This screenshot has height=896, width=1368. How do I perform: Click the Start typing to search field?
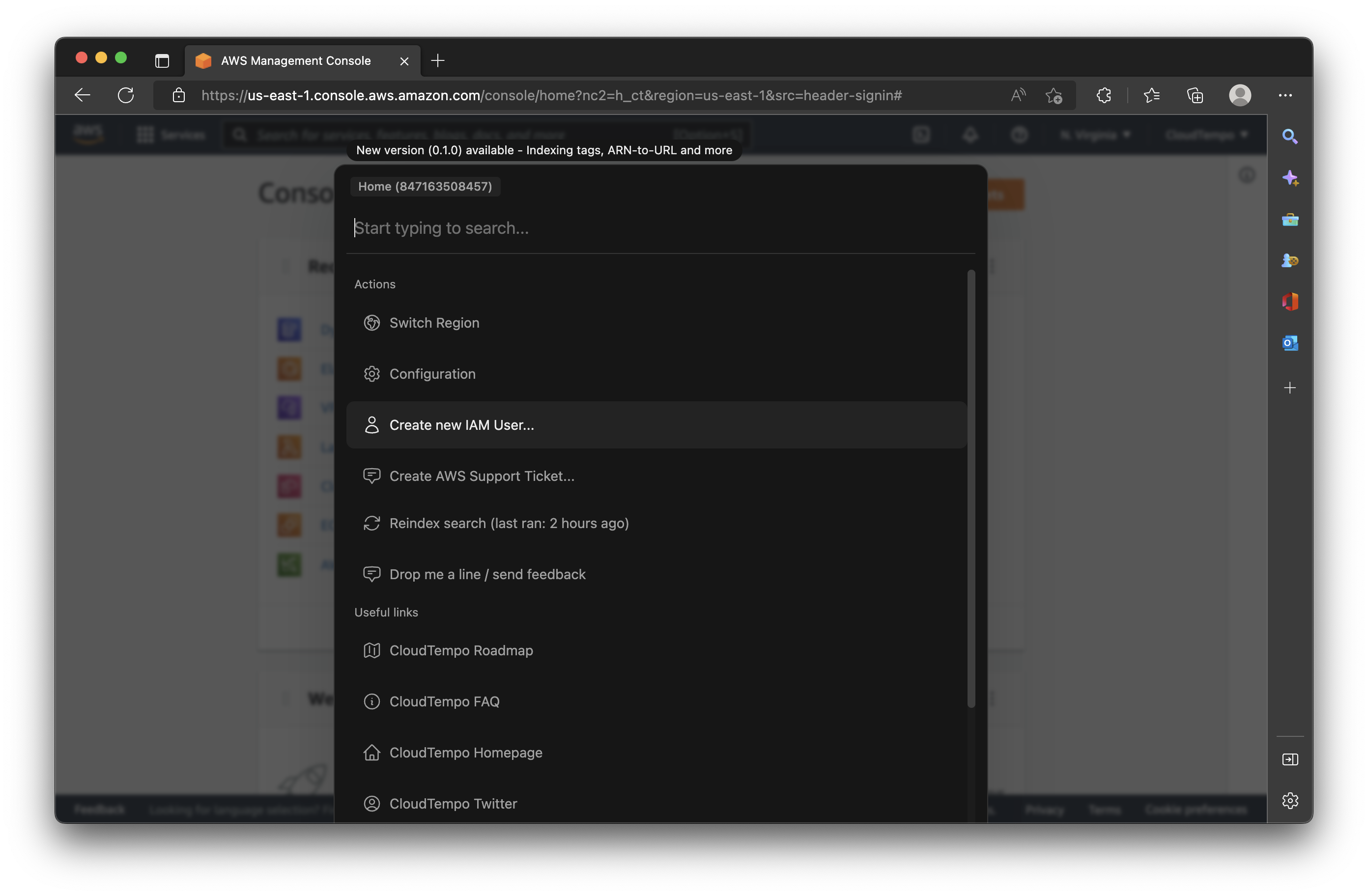[661, 228]
